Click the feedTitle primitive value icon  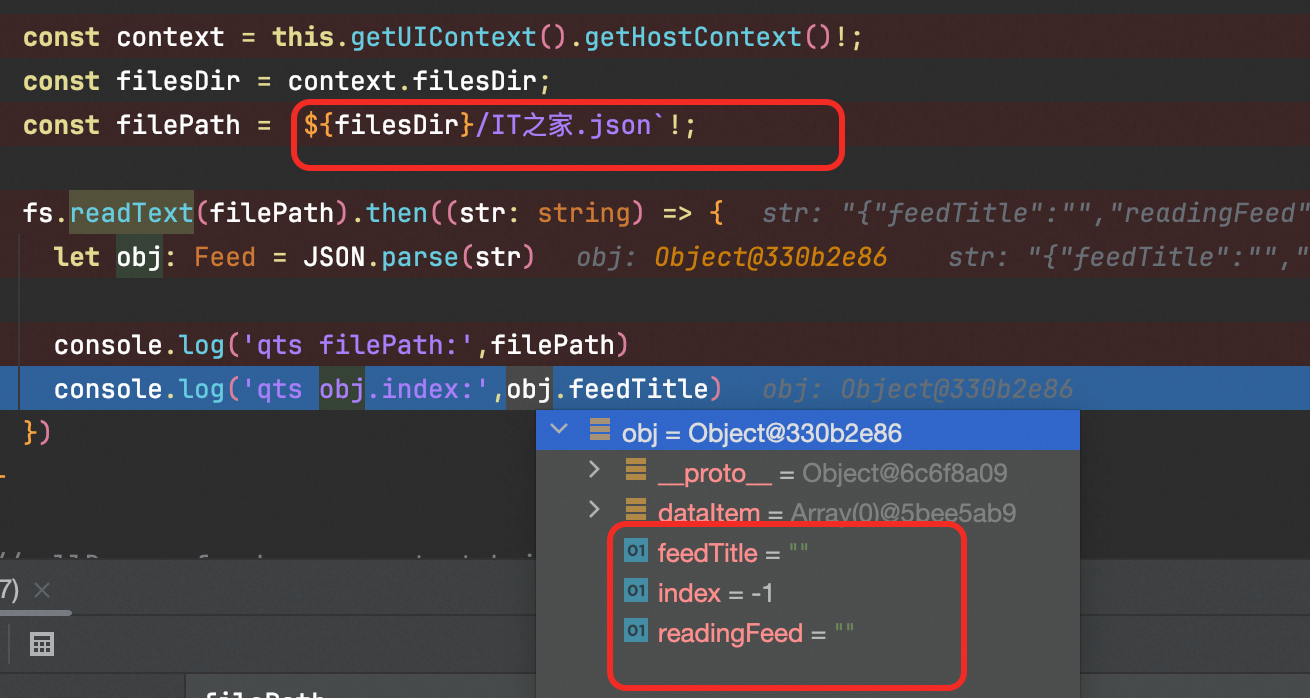[636, 551]
